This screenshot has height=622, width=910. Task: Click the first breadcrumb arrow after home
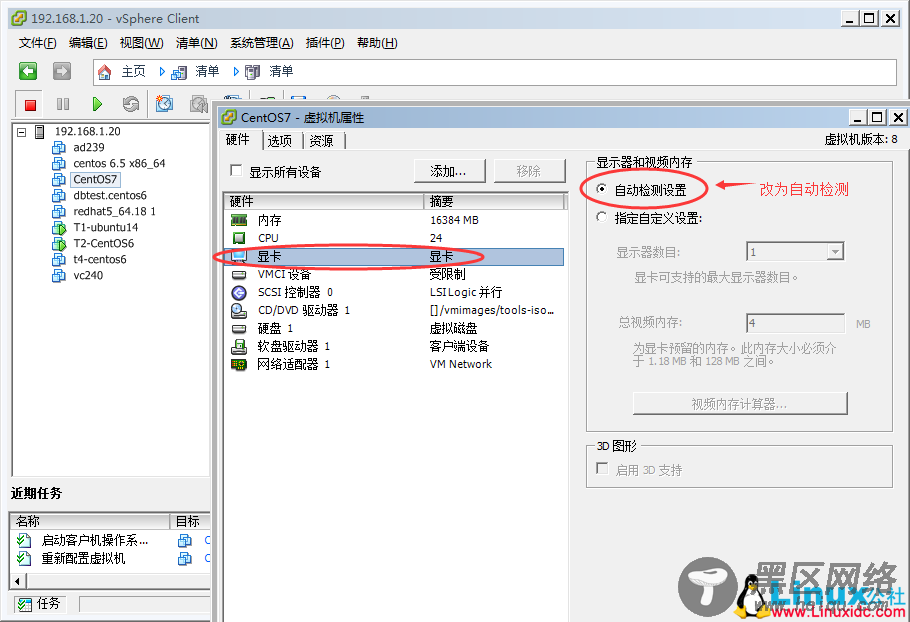coord(162,71)
